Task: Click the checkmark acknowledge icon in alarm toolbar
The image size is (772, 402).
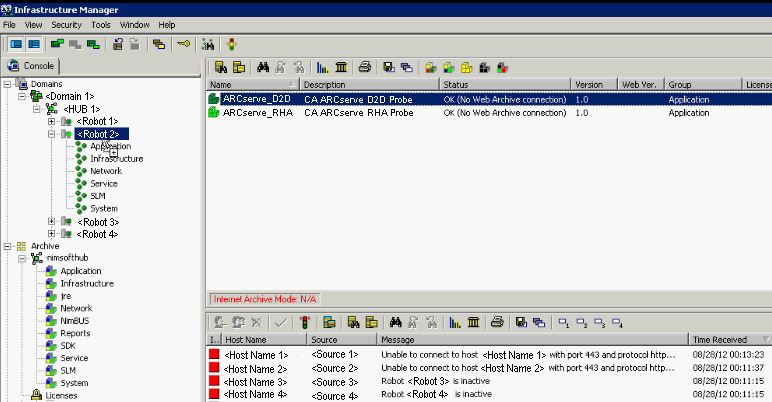Action: (x=281, y=323)
